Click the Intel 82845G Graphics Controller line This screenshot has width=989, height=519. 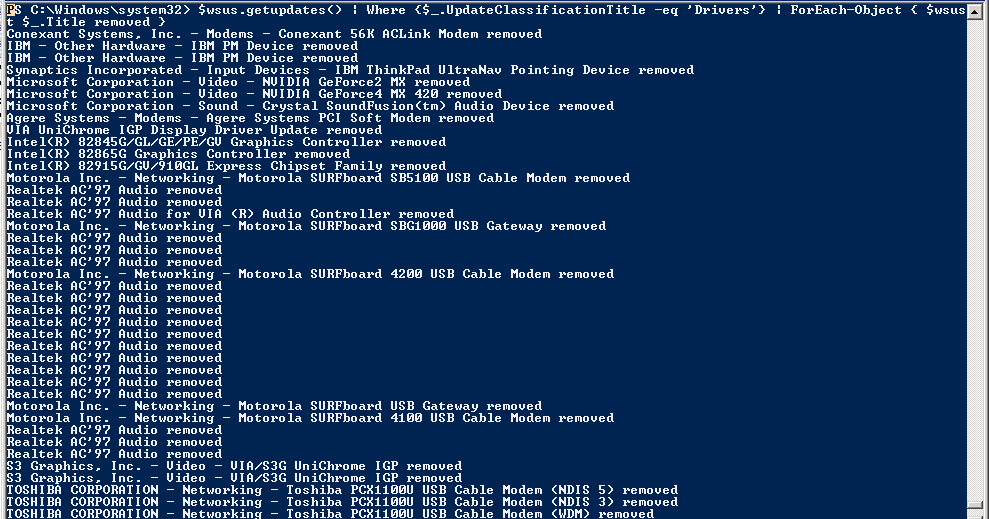tap(226, 142)
